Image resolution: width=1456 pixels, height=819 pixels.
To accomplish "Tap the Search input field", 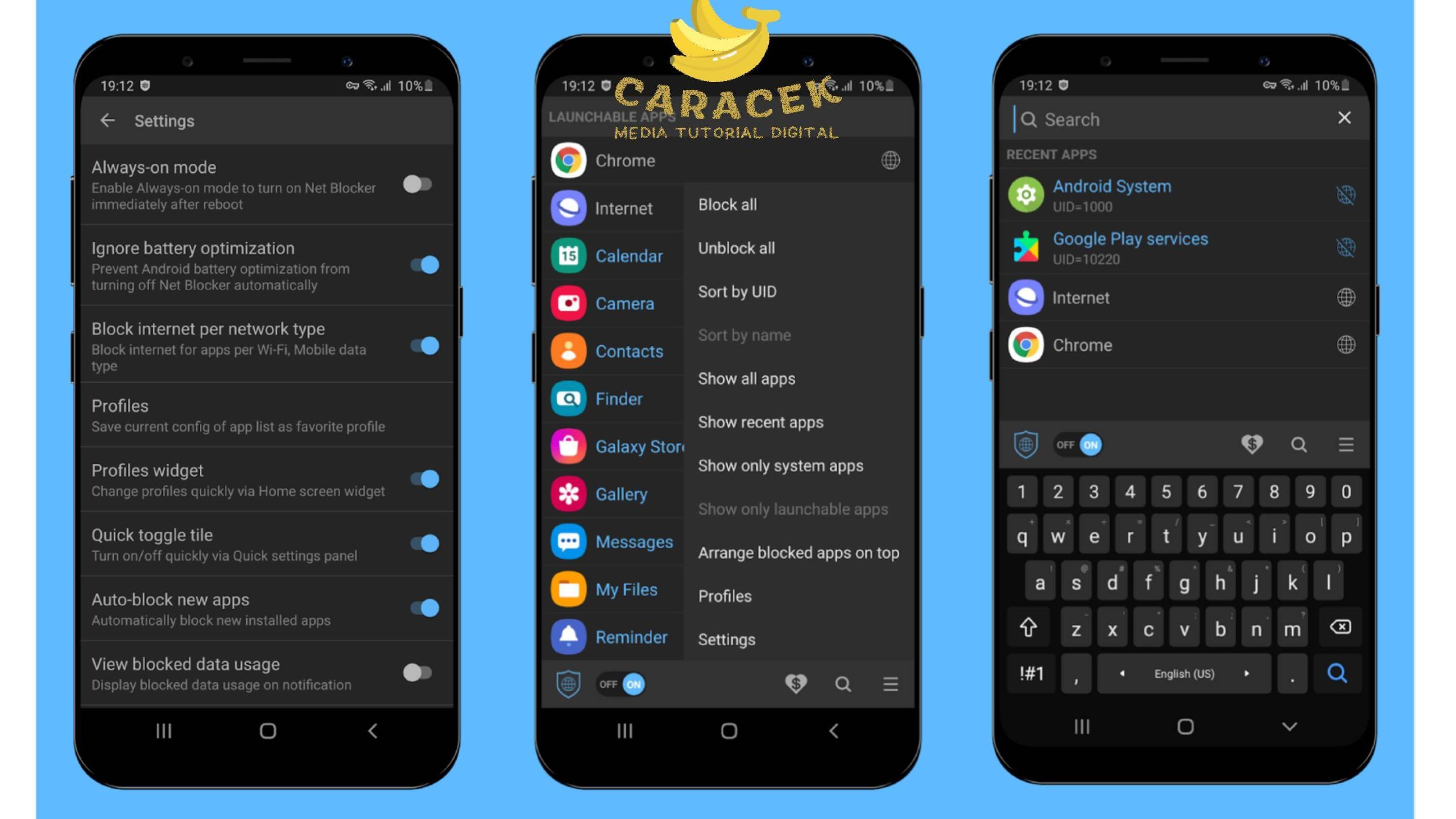I will [1175, 118].
